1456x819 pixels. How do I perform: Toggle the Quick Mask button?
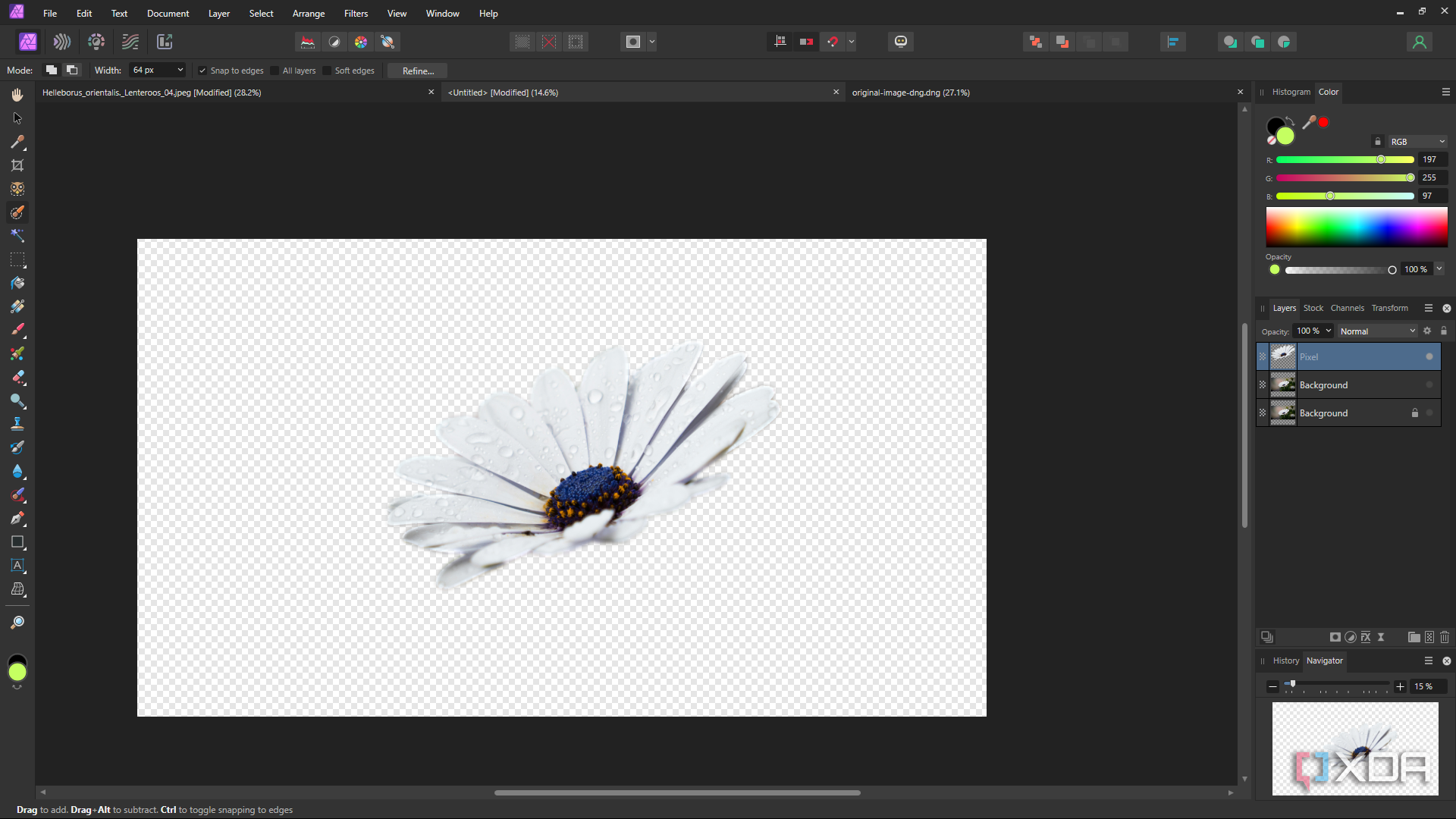pos(633,42)
